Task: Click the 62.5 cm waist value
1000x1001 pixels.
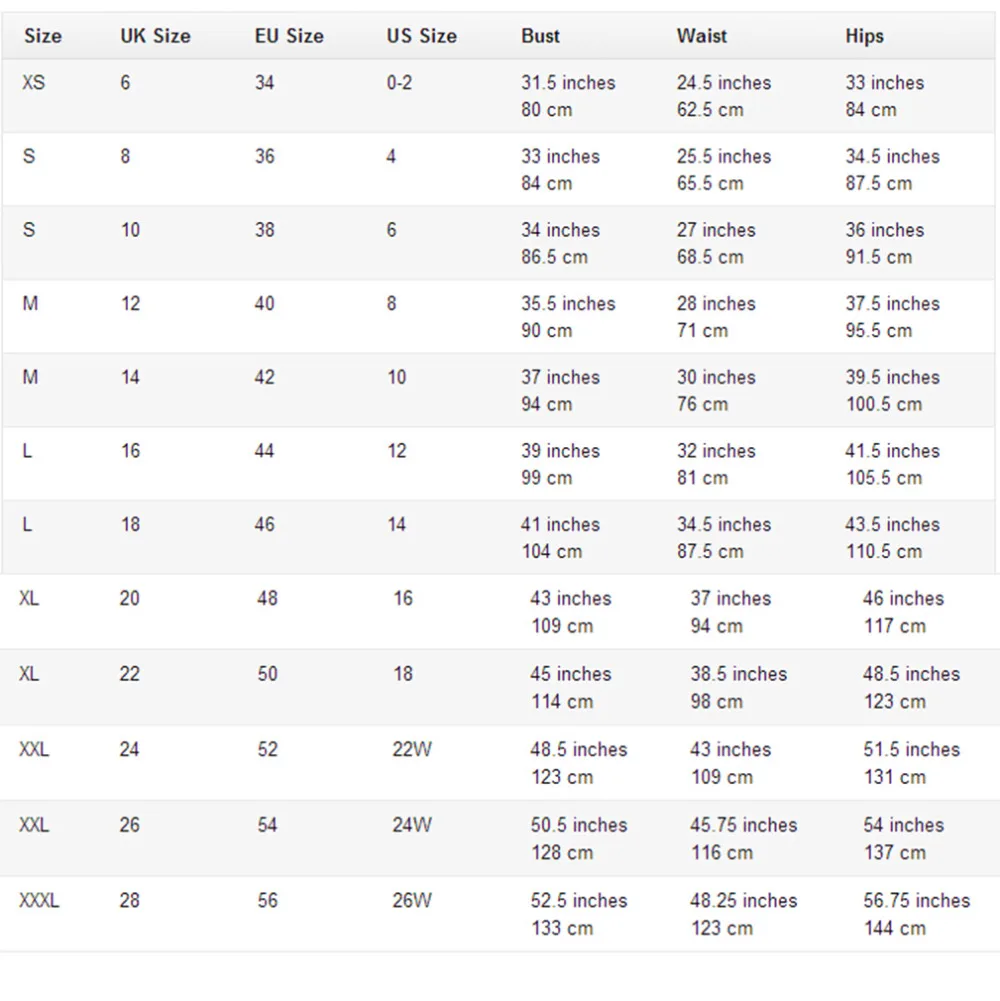Action: 710,110
